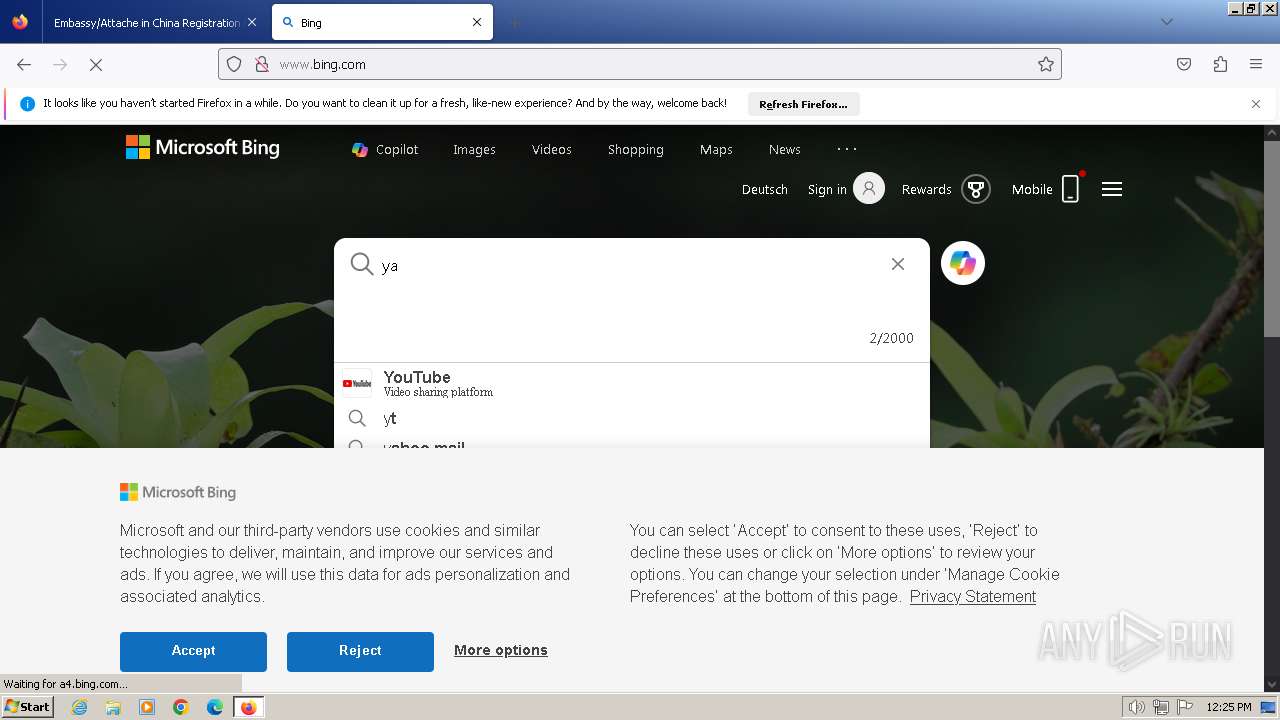Accept cookies

[193, 651]
